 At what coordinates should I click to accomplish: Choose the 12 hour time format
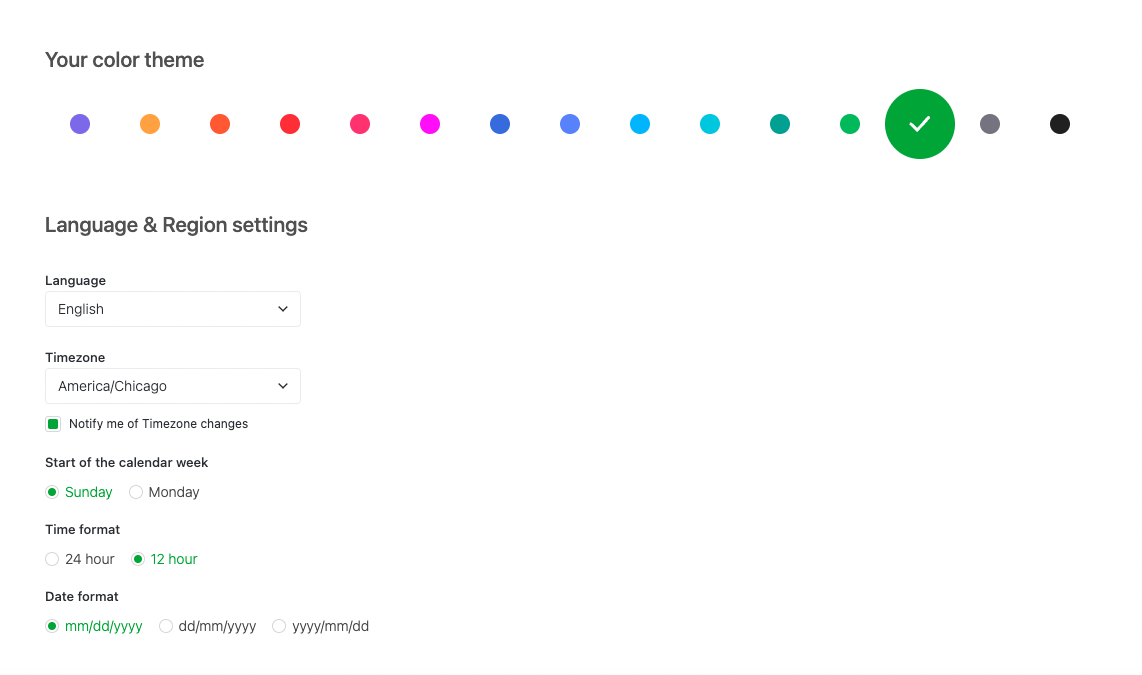coord(138,559)
